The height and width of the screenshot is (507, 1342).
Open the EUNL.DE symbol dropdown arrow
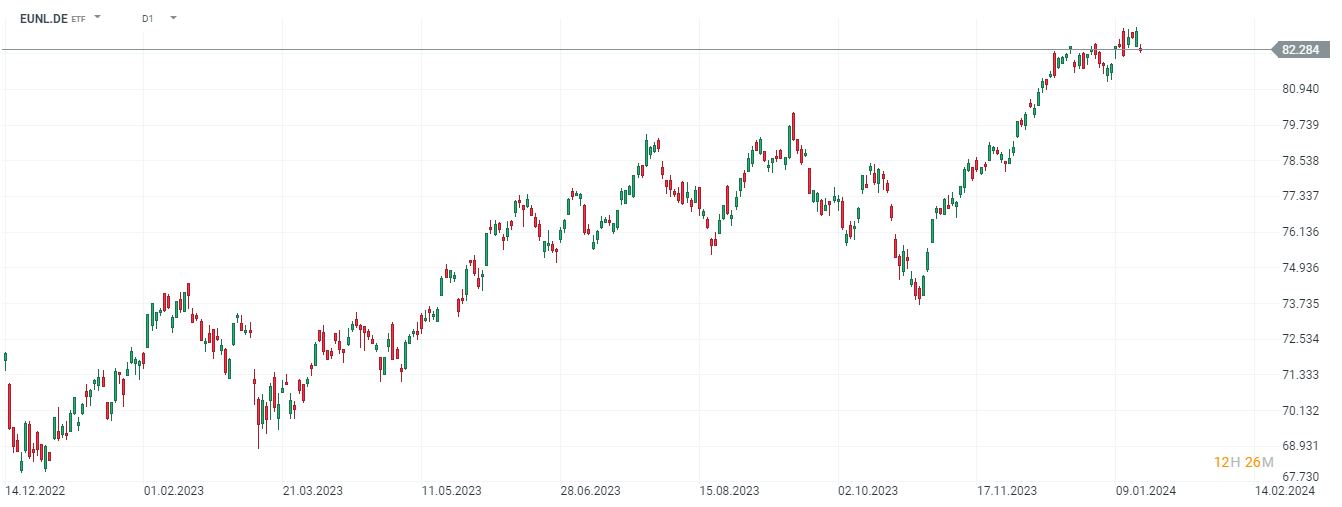point(98,18)
